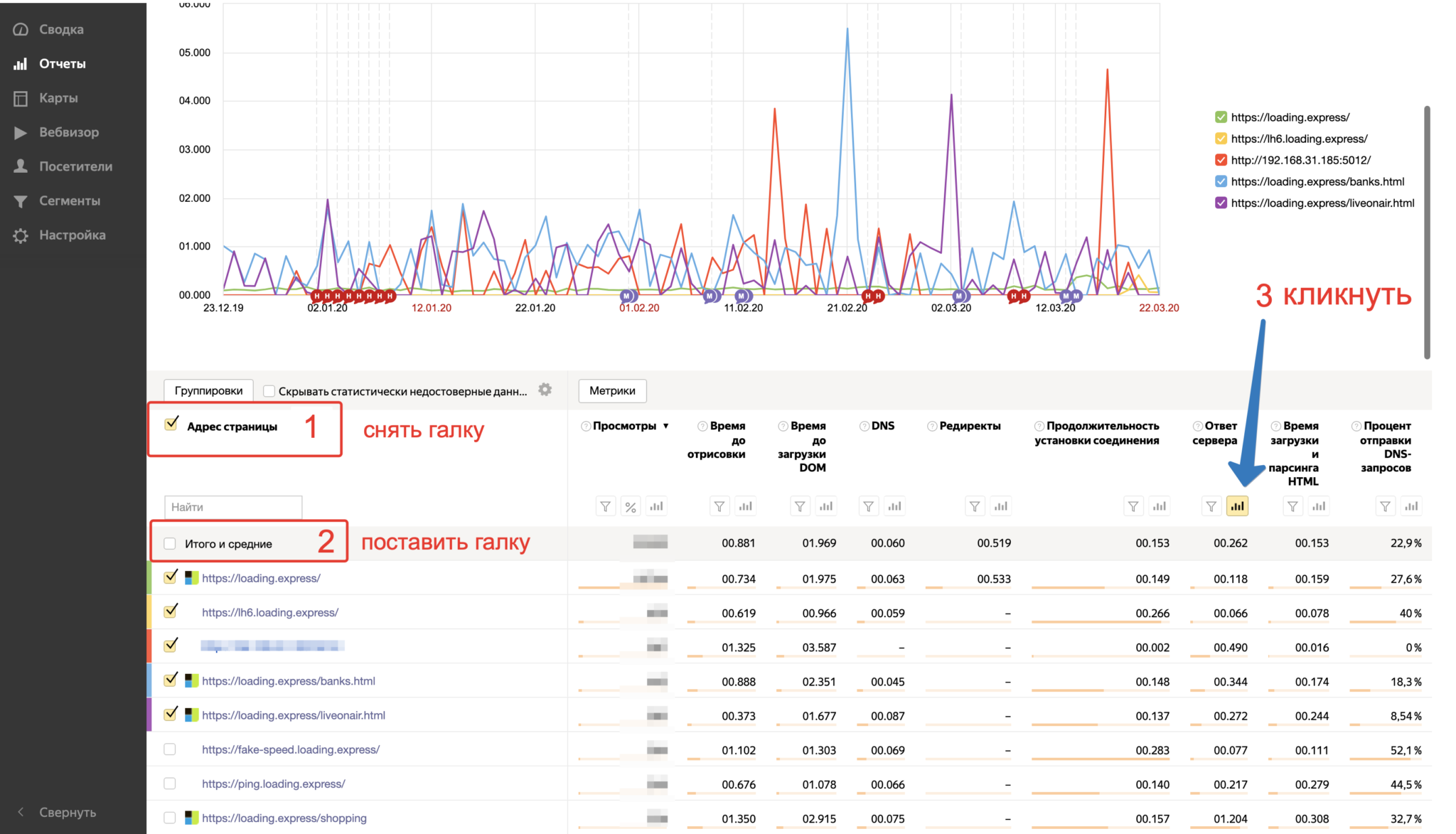Click filter icon under Продолжительность установки соединения

(x=1133, y=506)
